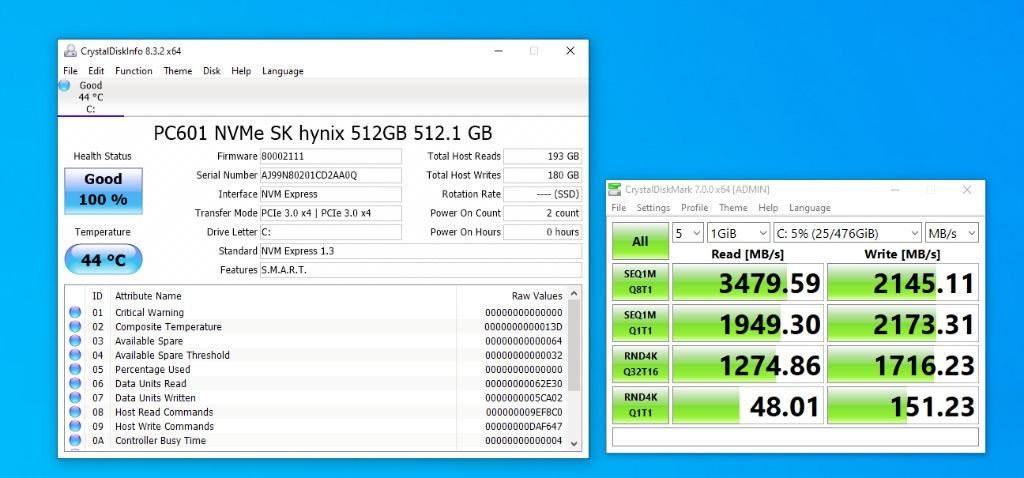Click the Serial Number field
Viewport: 1024px width, 478px height.
(330, 175)
